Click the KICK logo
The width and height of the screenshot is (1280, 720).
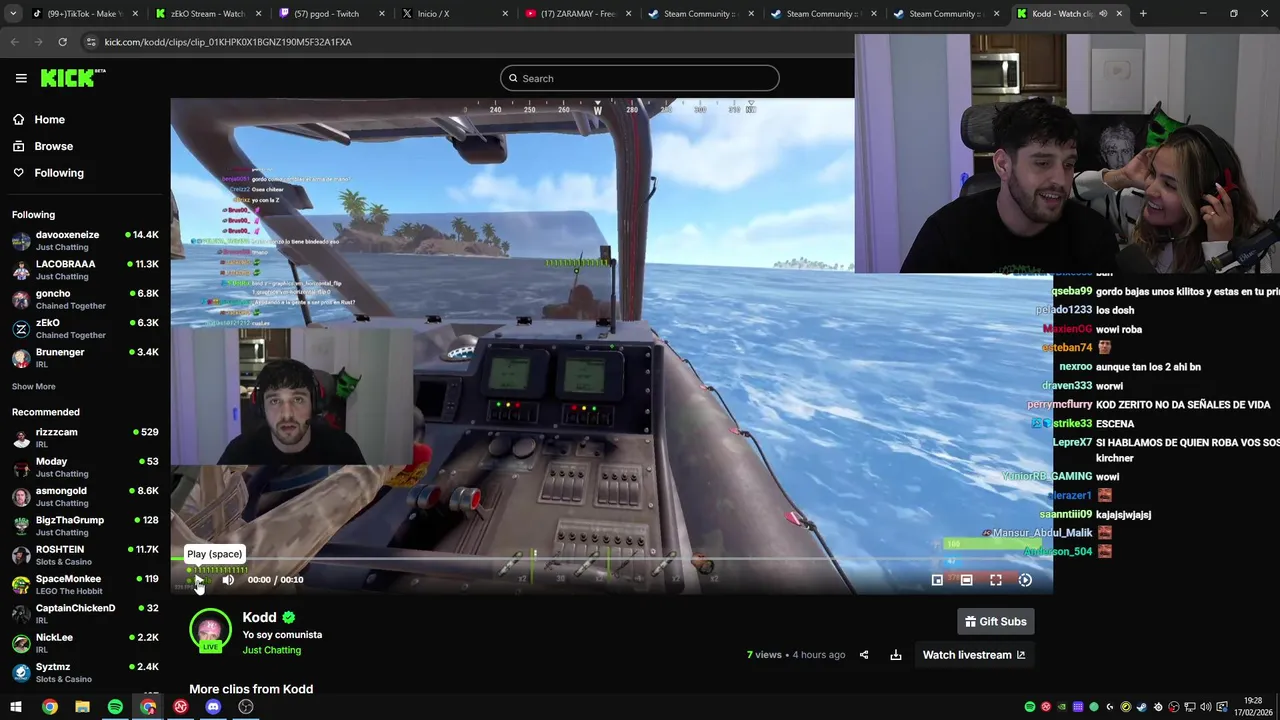pyautogui.click(x=72, y=77)
